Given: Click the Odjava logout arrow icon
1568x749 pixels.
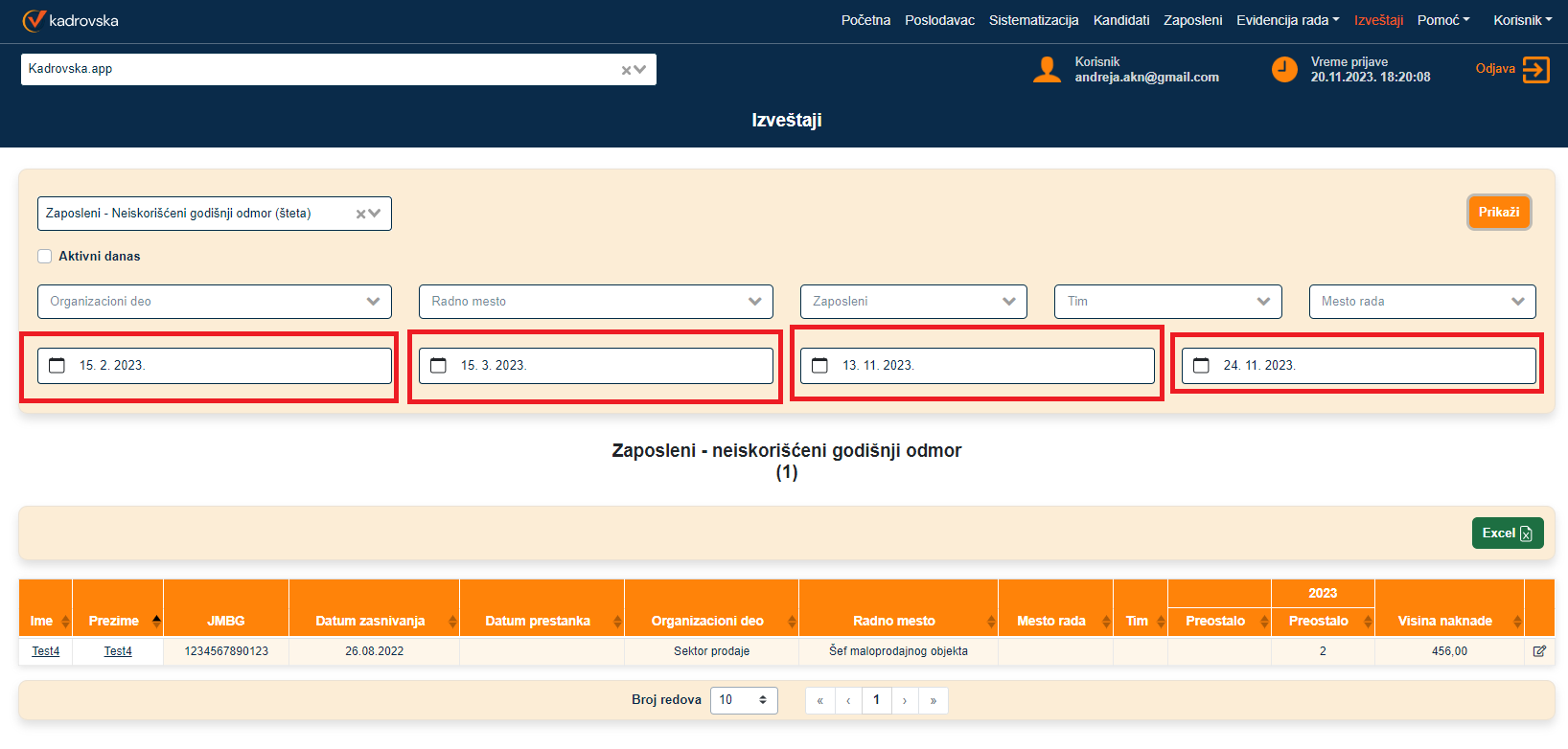Looking at the screenshot, I should [1535, 70].
